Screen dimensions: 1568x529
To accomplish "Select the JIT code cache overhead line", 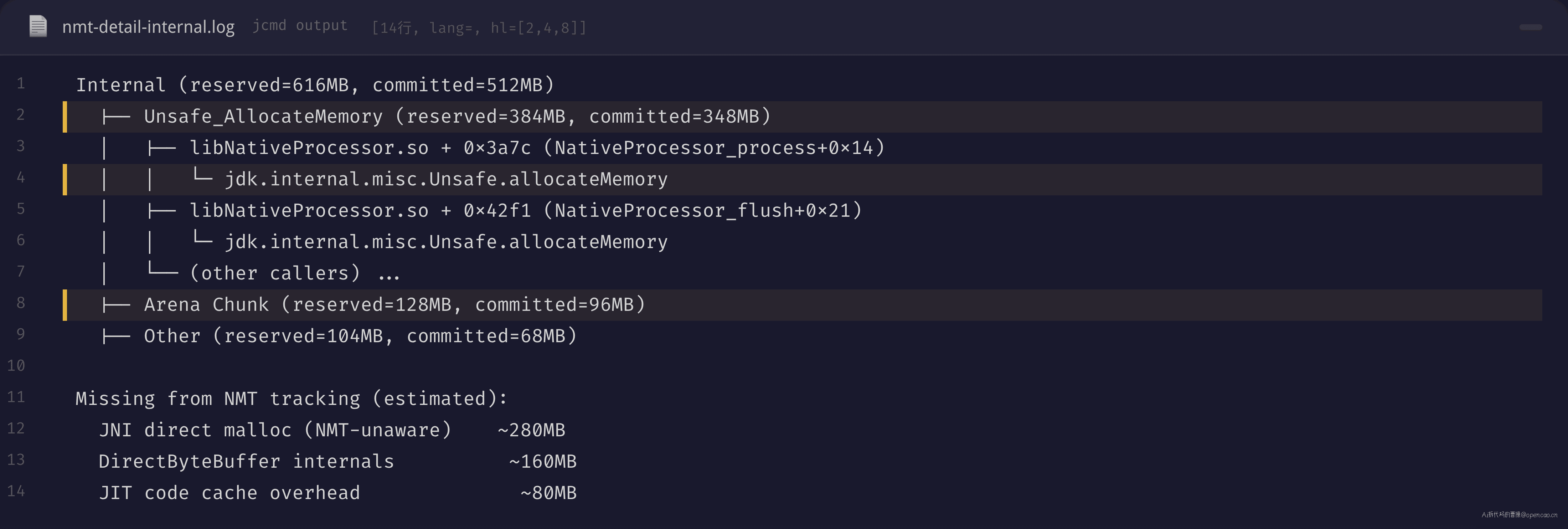I will [338, 493].
